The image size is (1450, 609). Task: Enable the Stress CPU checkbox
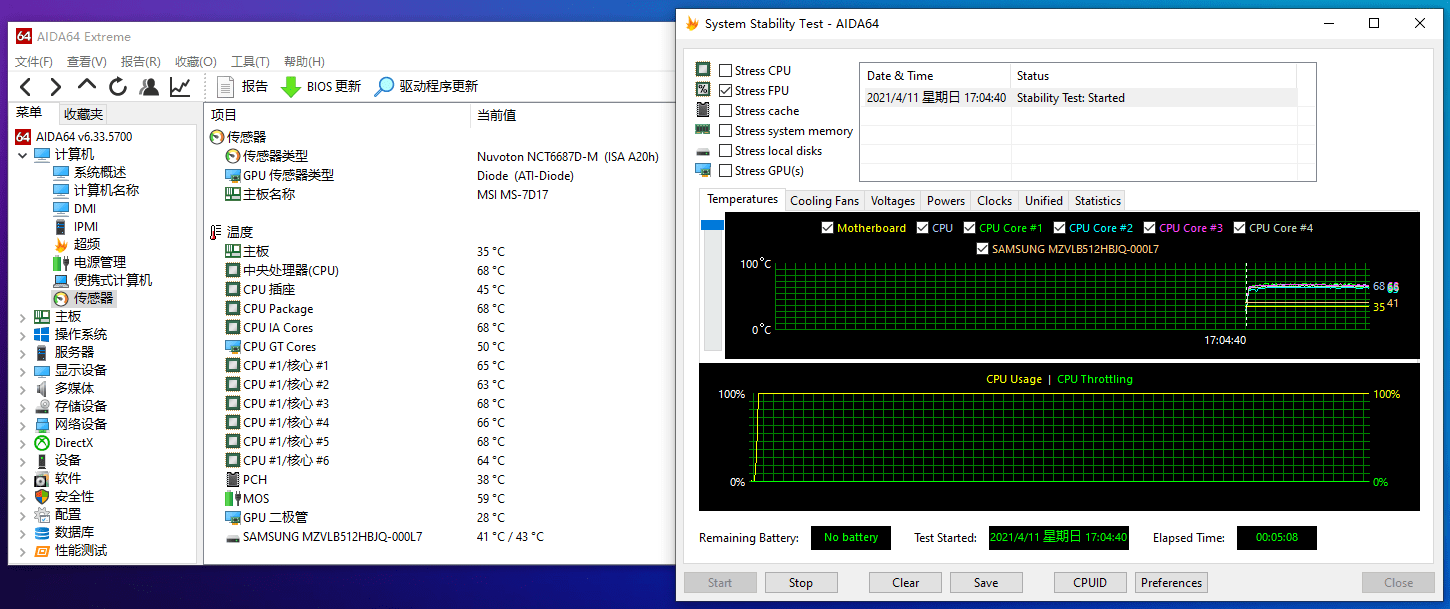tap(725, 70)
